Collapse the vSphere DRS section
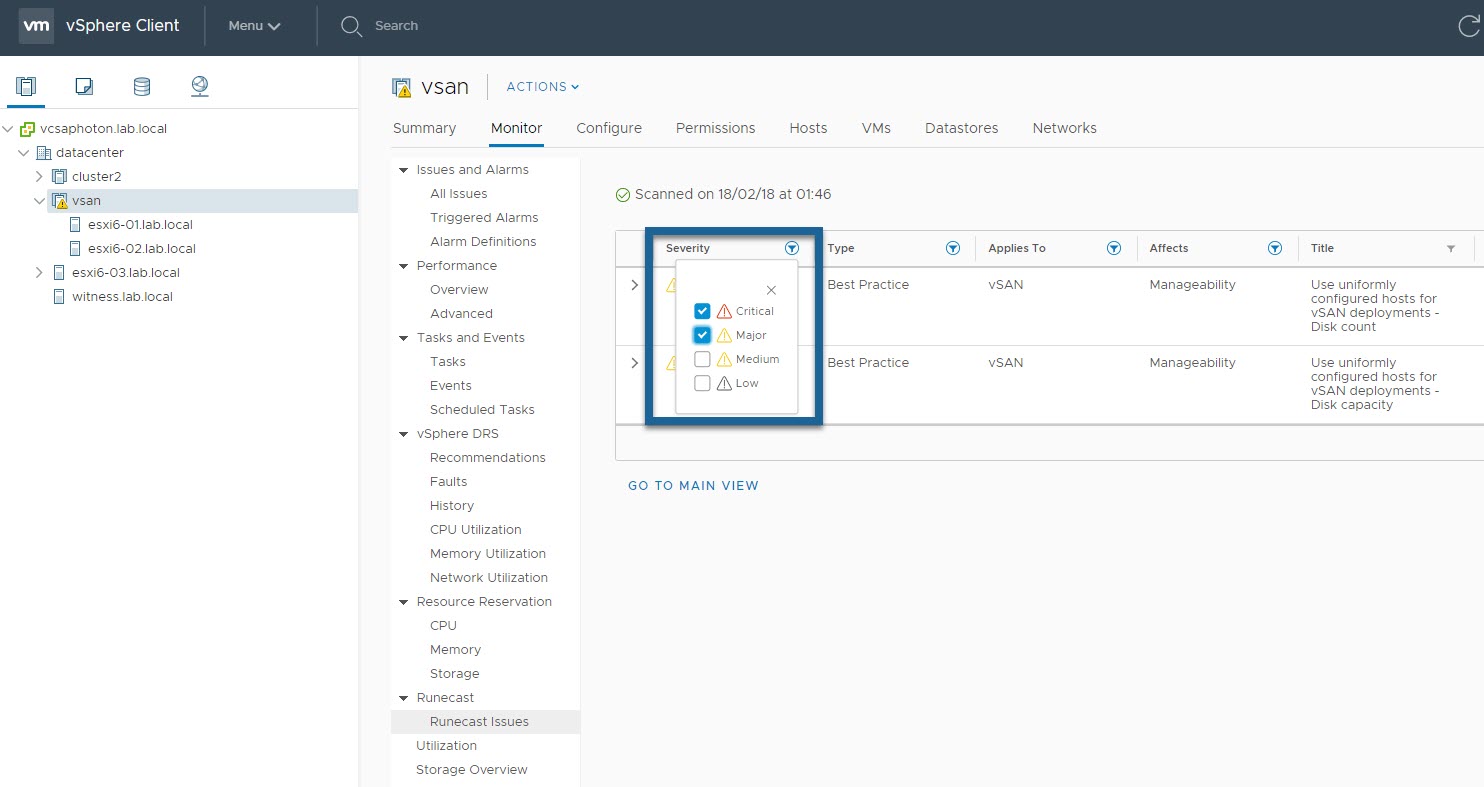Image resolution: width=1484 pixels, height=787 pixels. click(x=404, y=434)
